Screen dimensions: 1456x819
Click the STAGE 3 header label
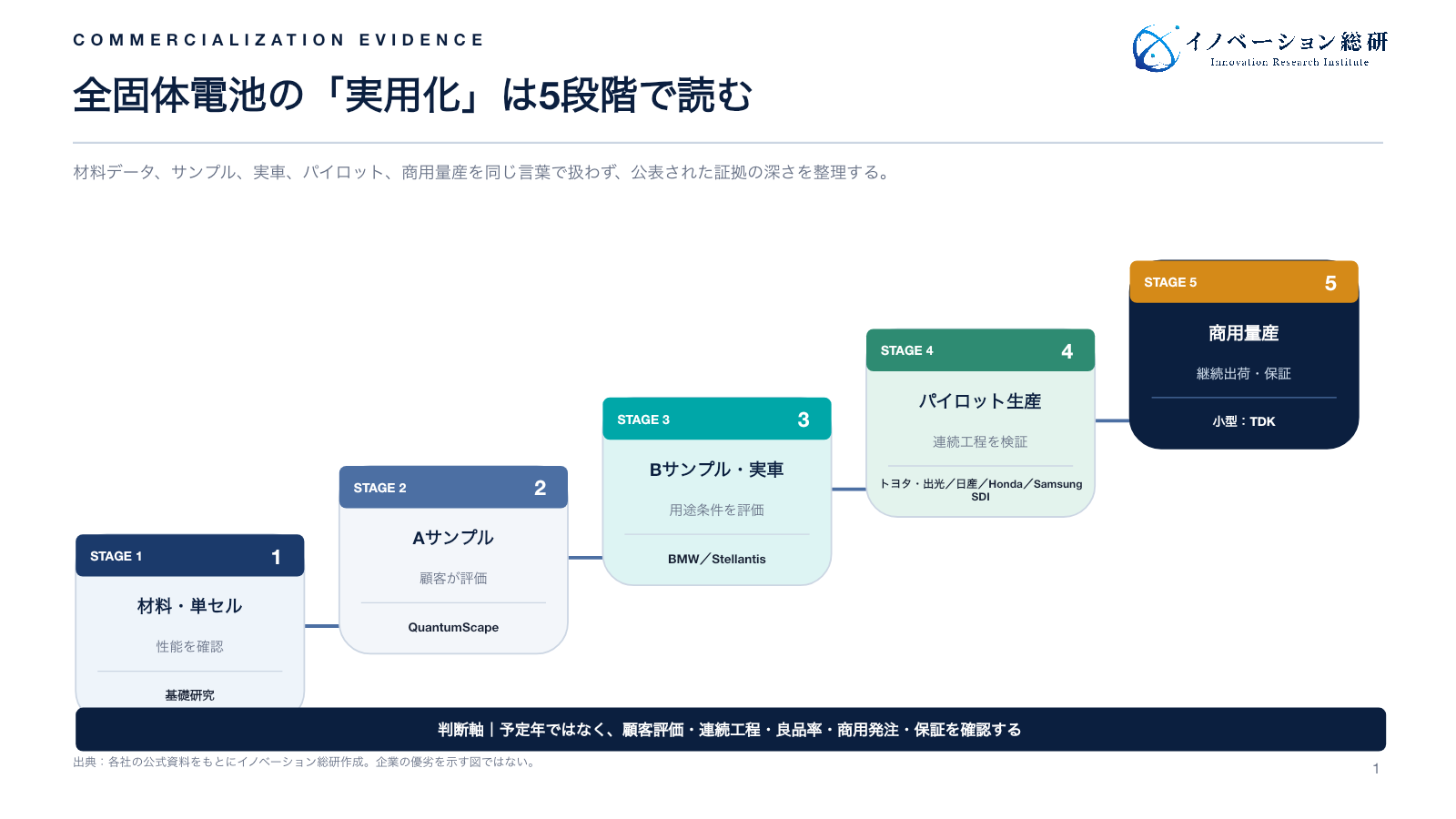pyautogui.click(x=643, y=420)
